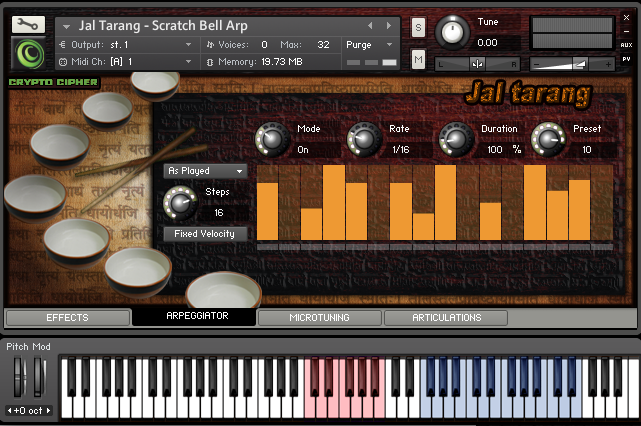Minimize instrument view with dash button
Image resolution: width=641 pixels, height=426 pixels.
click(626, 31)
